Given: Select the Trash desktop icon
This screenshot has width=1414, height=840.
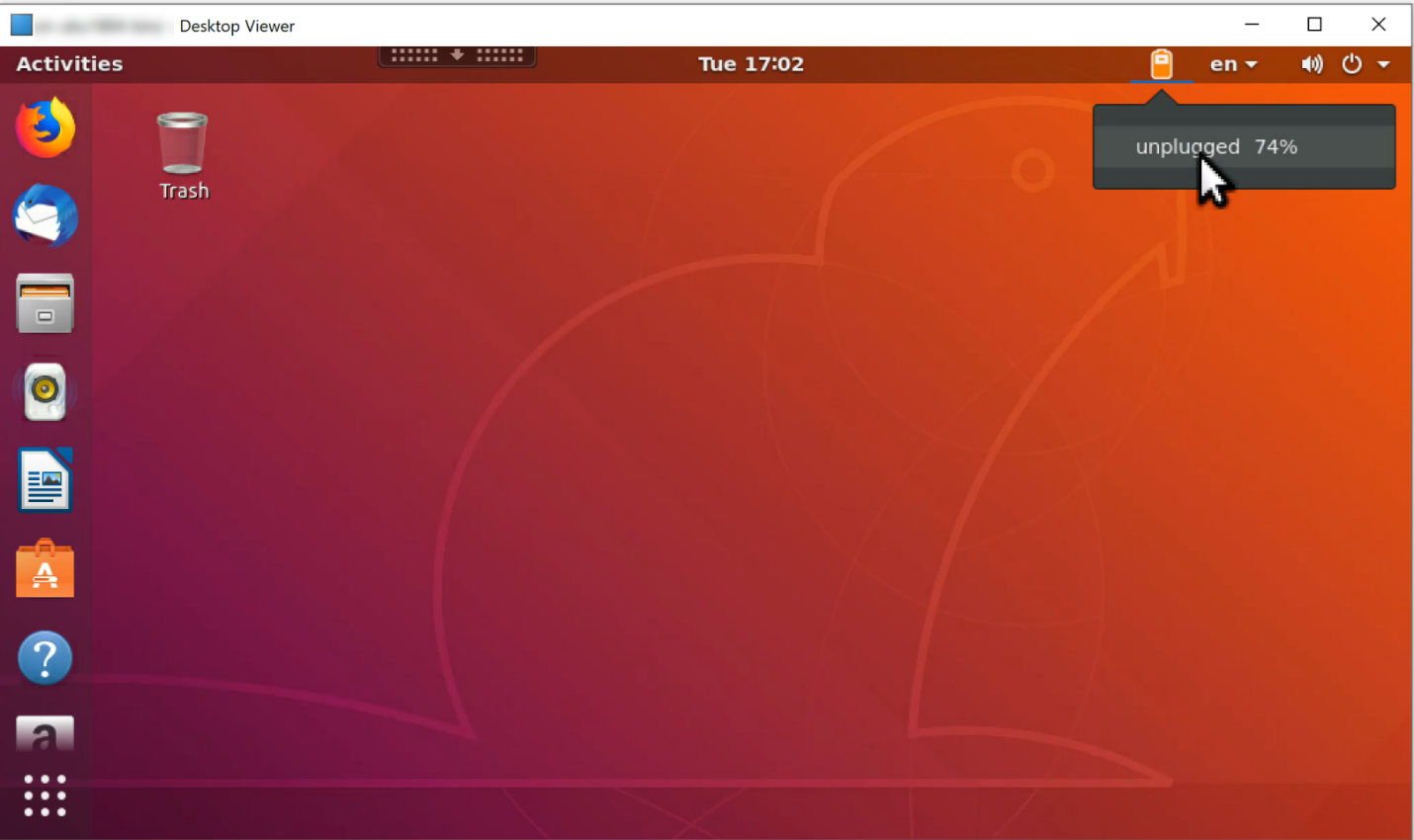Looking at the screenshot, I should click(x=184, y=156).
